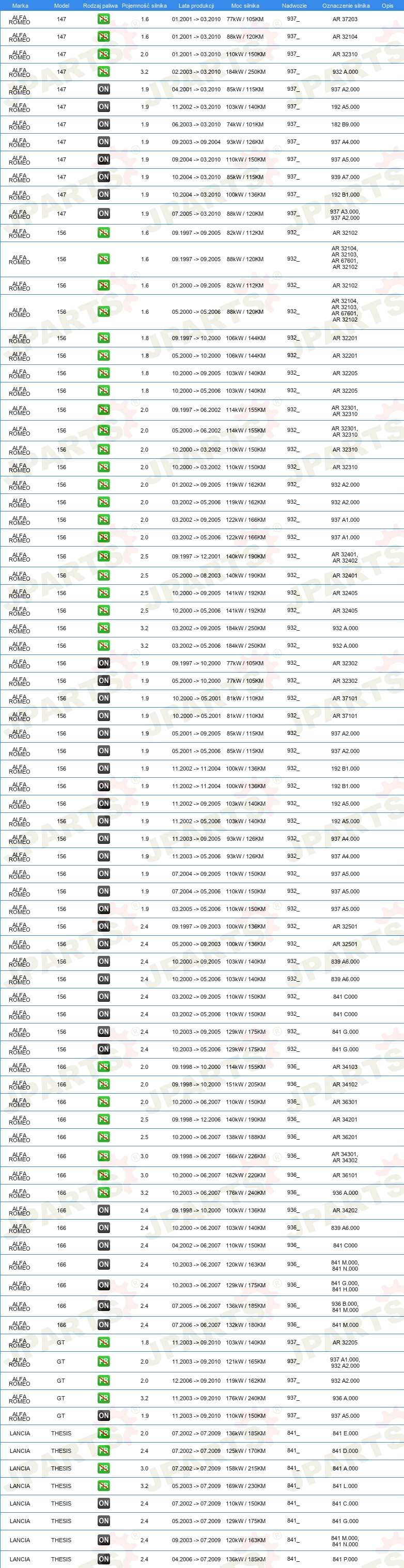This screenshot has width=404, height=1568.
Task: Select the engine code cell 182 B9.000
Action: (345, 125)
